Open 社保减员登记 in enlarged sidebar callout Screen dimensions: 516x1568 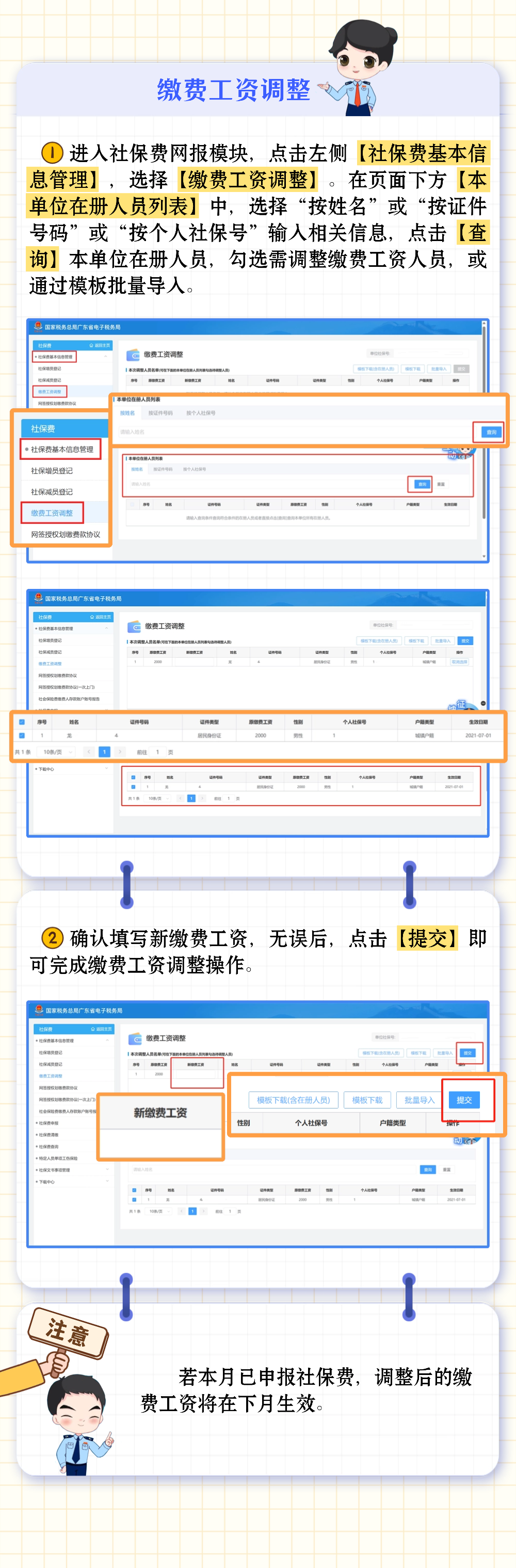(52, 492)
